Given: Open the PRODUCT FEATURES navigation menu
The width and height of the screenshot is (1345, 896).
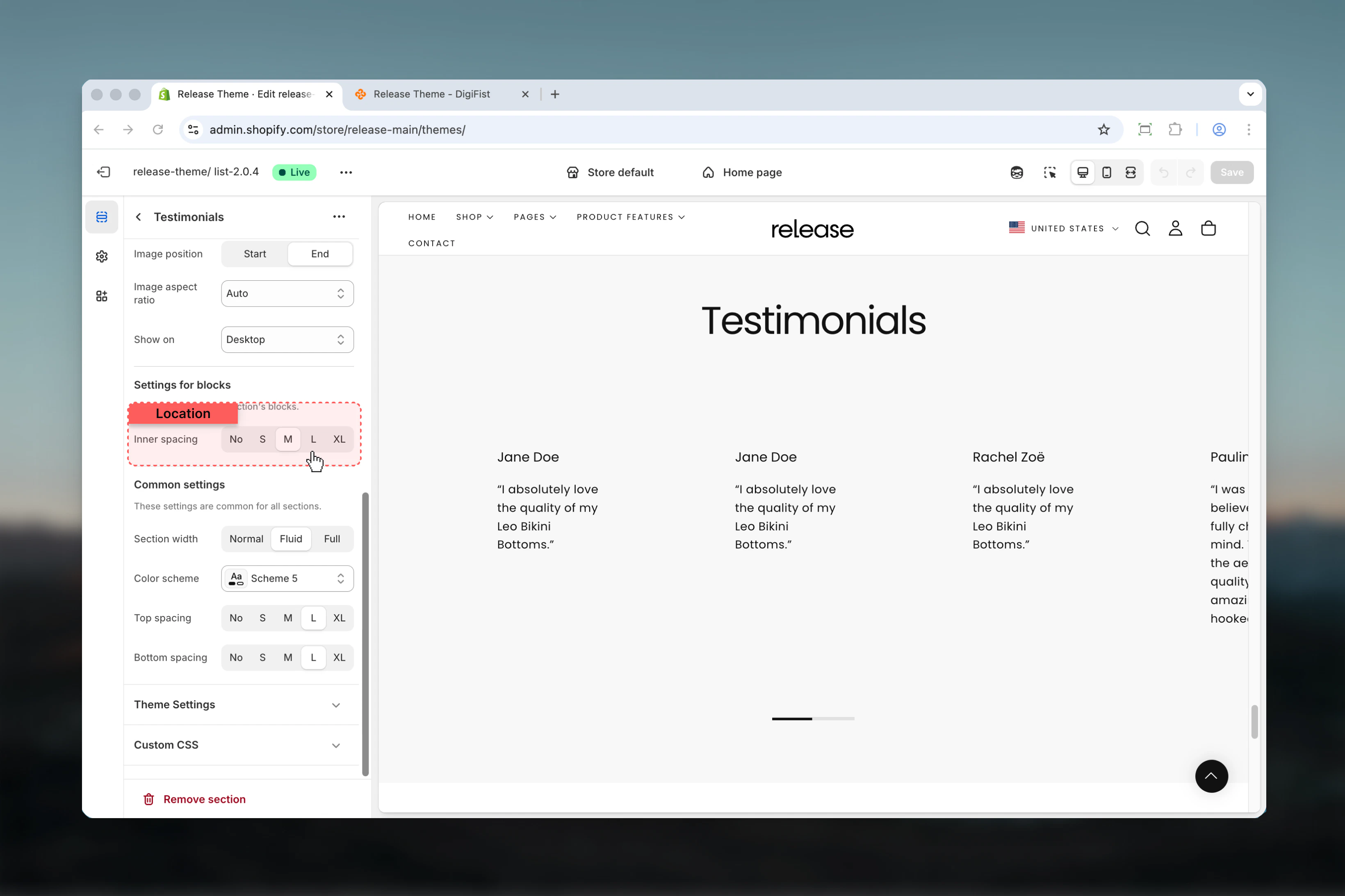Looking at the screenshot, I should [x=631, y=217].
